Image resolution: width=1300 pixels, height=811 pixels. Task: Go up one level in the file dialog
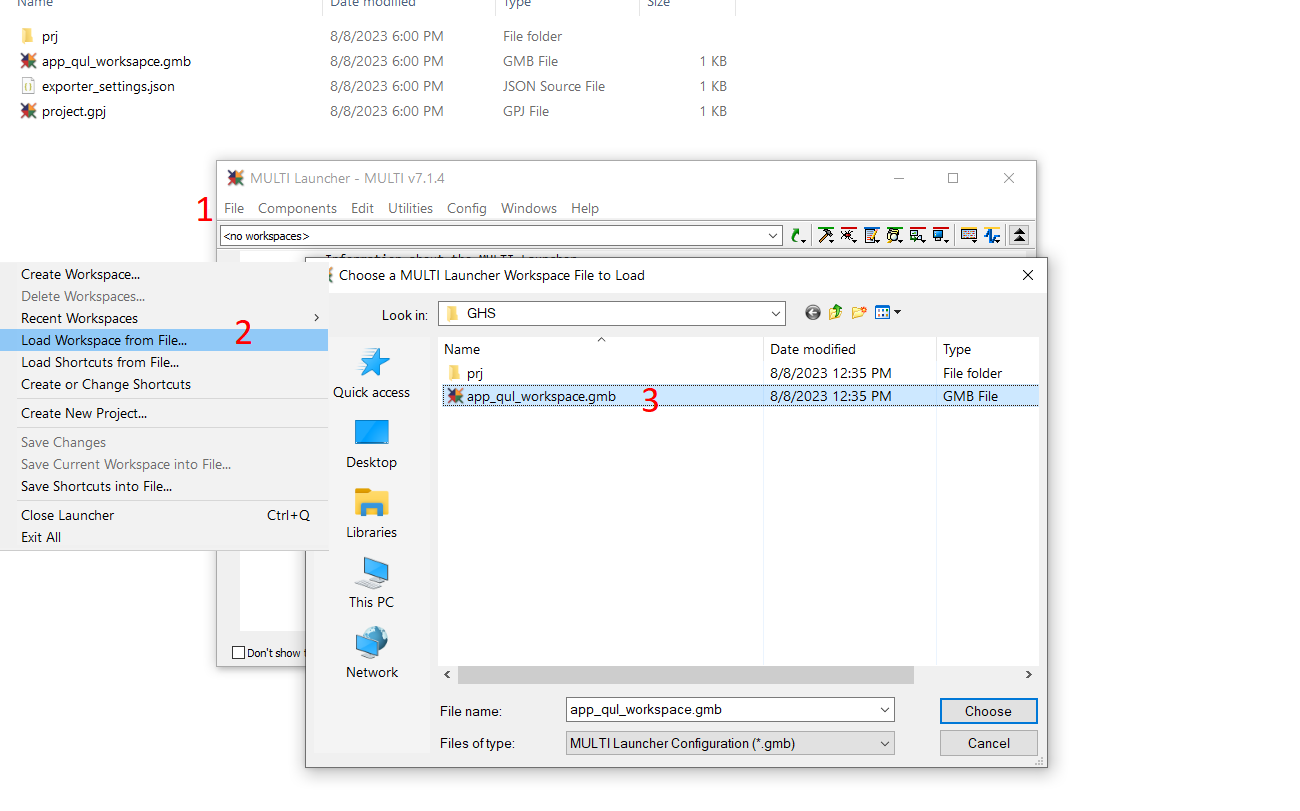pos(835,312)
